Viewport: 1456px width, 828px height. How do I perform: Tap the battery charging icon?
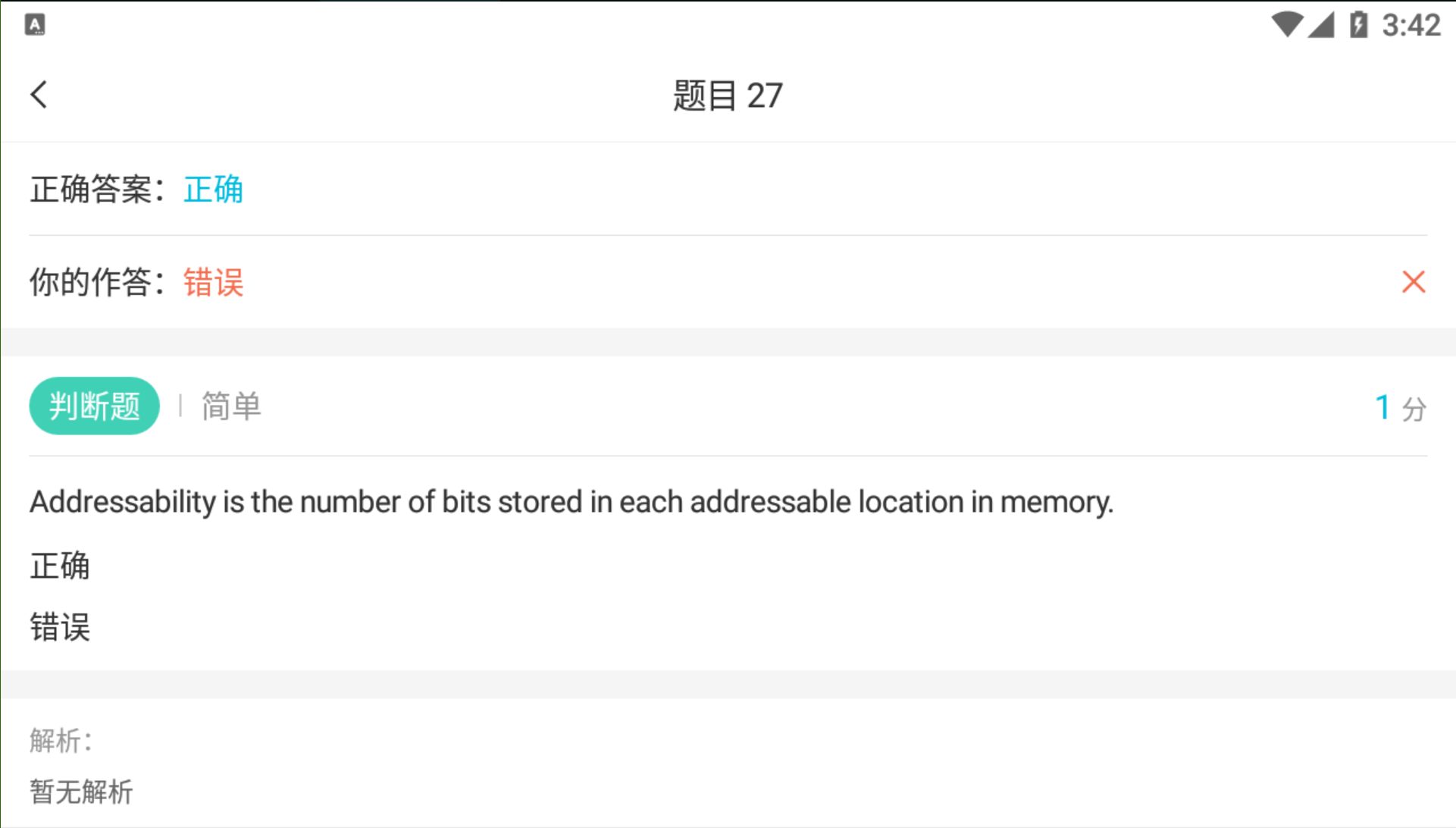click(x=1358, y=24)
